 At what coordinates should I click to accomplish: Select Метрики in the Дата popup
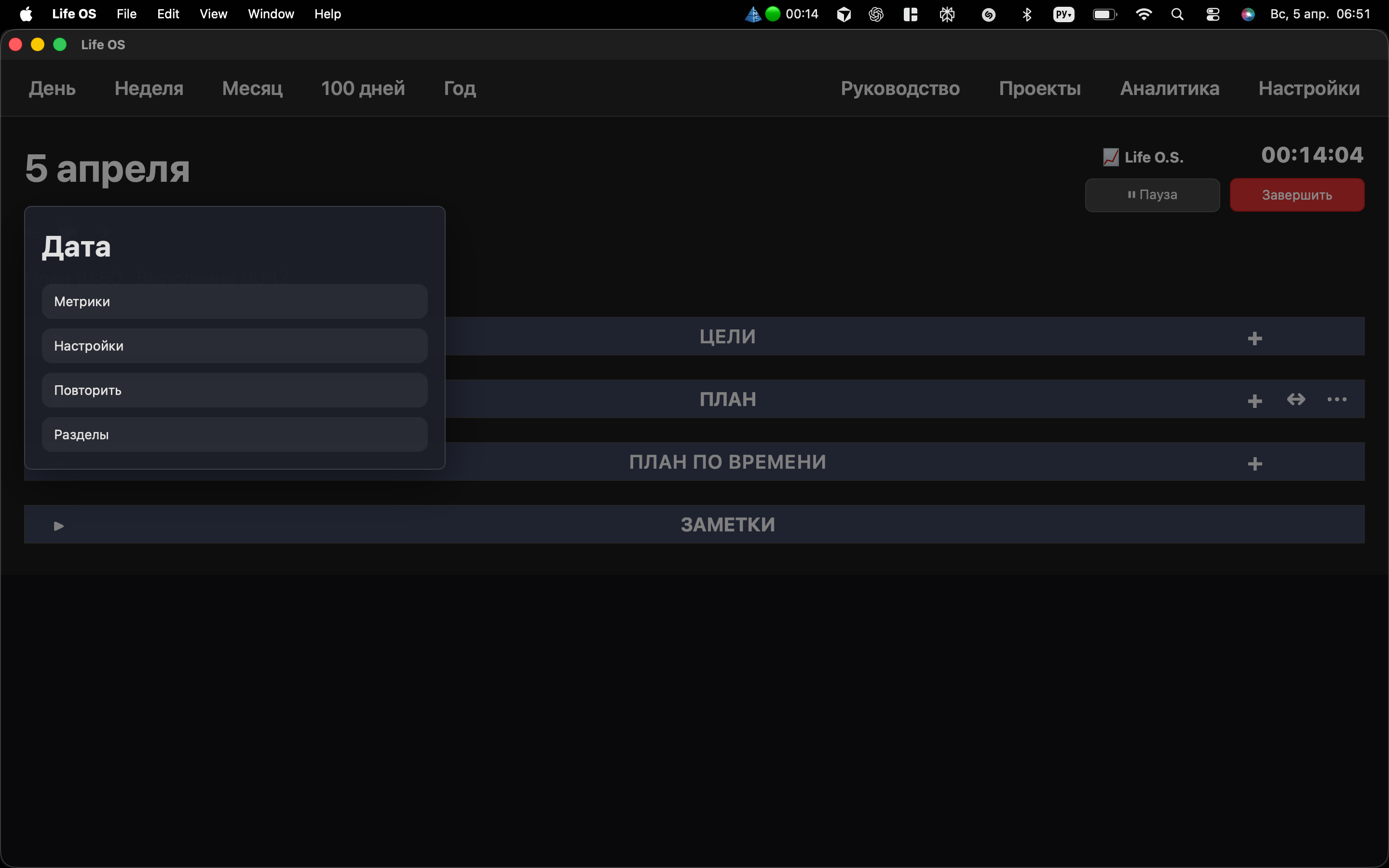pos(235,301)
